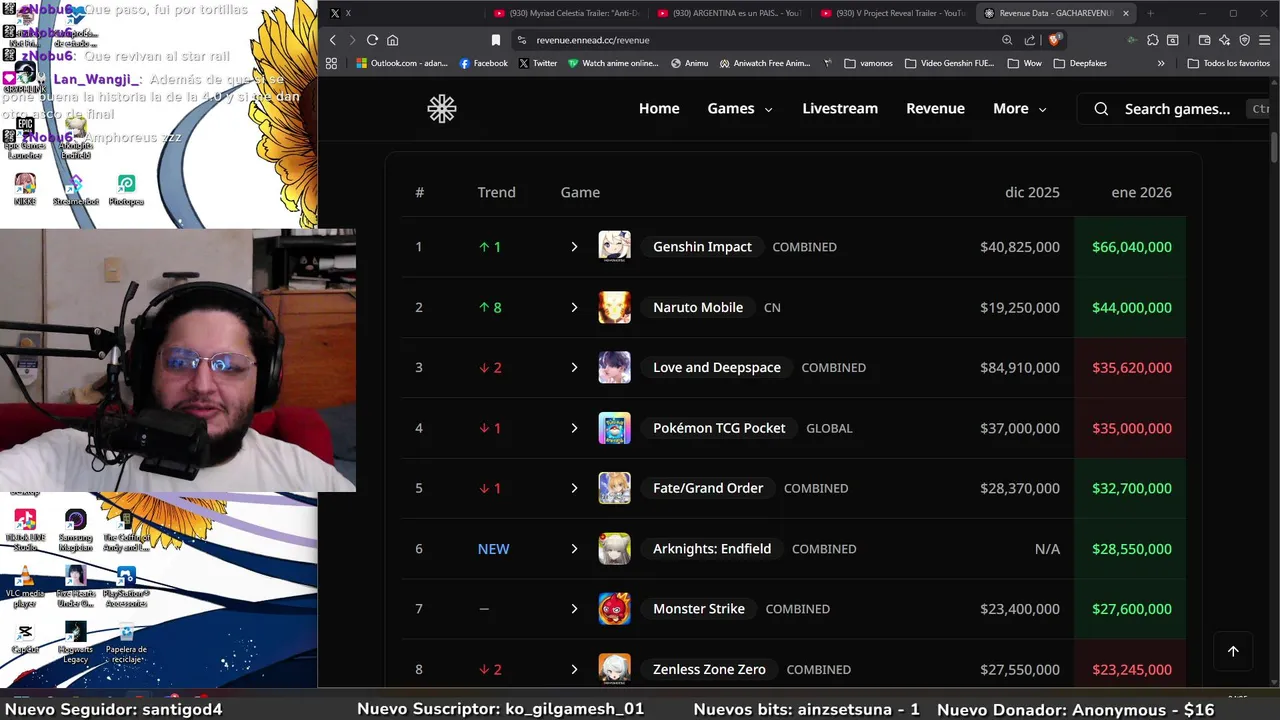1280x720 pixels.
Task: Click the Trend column header
Action: click(x=496, y=192)
